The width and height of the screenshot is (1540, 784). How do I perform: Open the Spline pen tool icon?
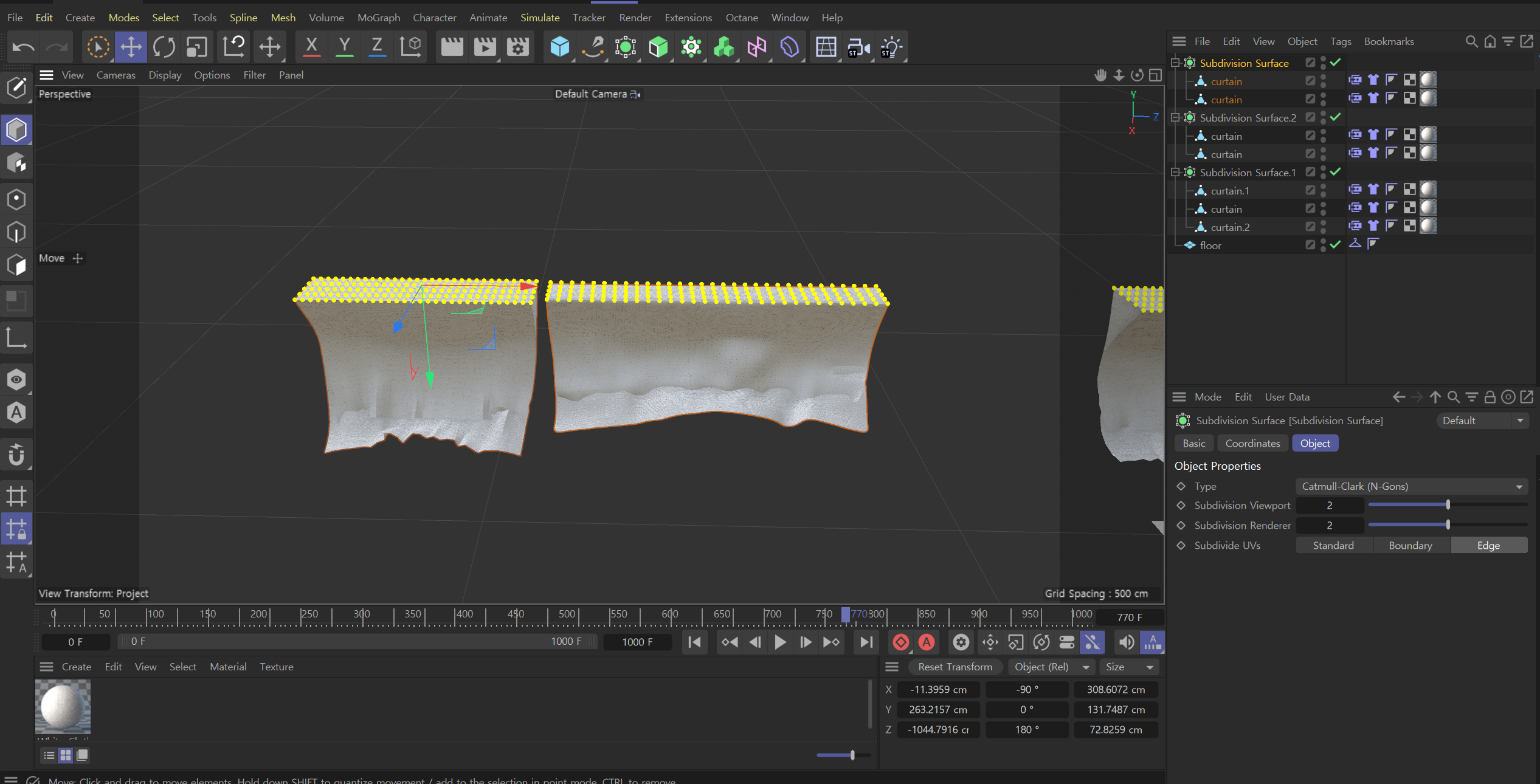592,47
